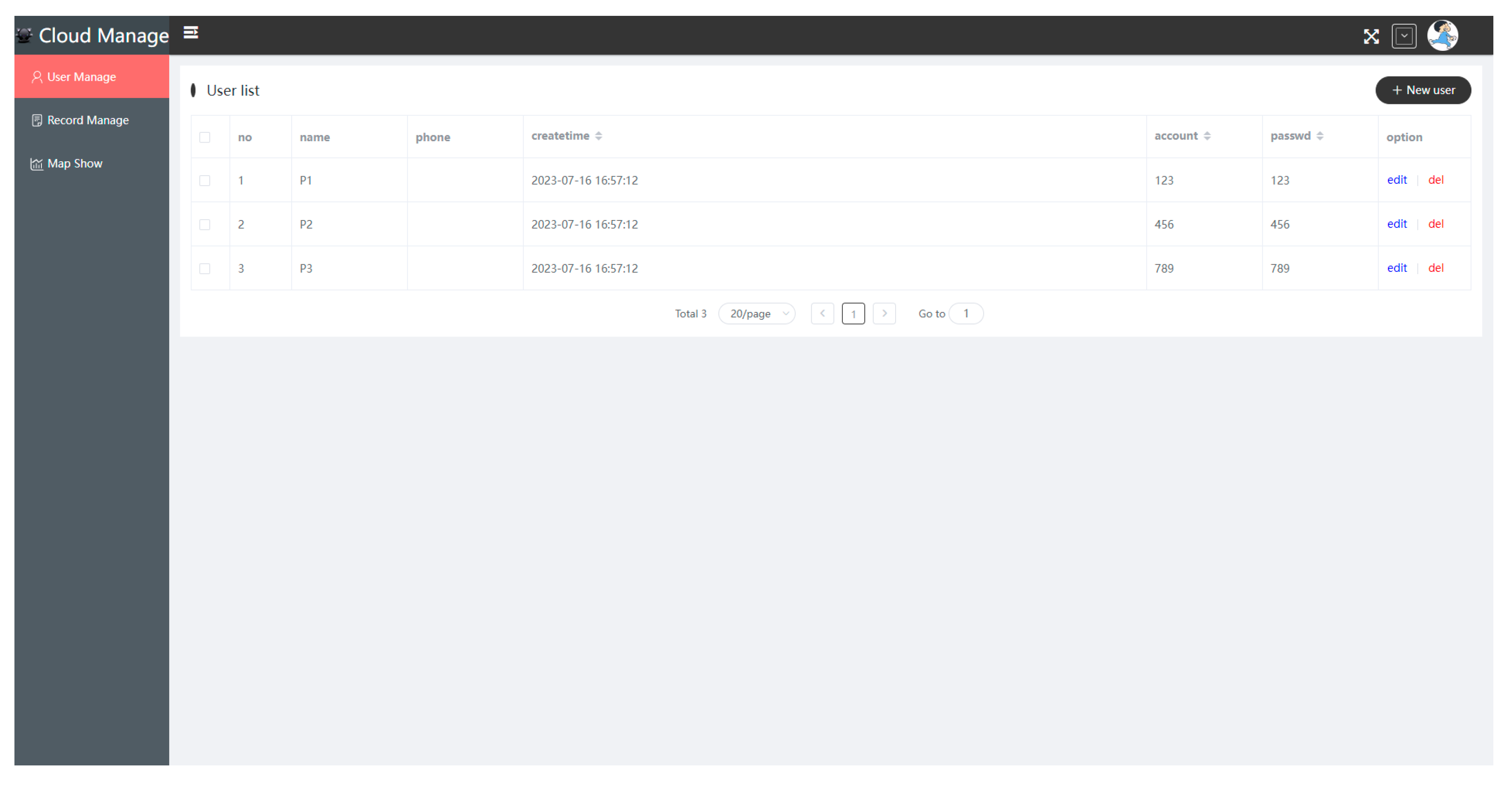Click the fullscreen expand icon
This screenshot has height=785, width=1512.
(1370, 36)
